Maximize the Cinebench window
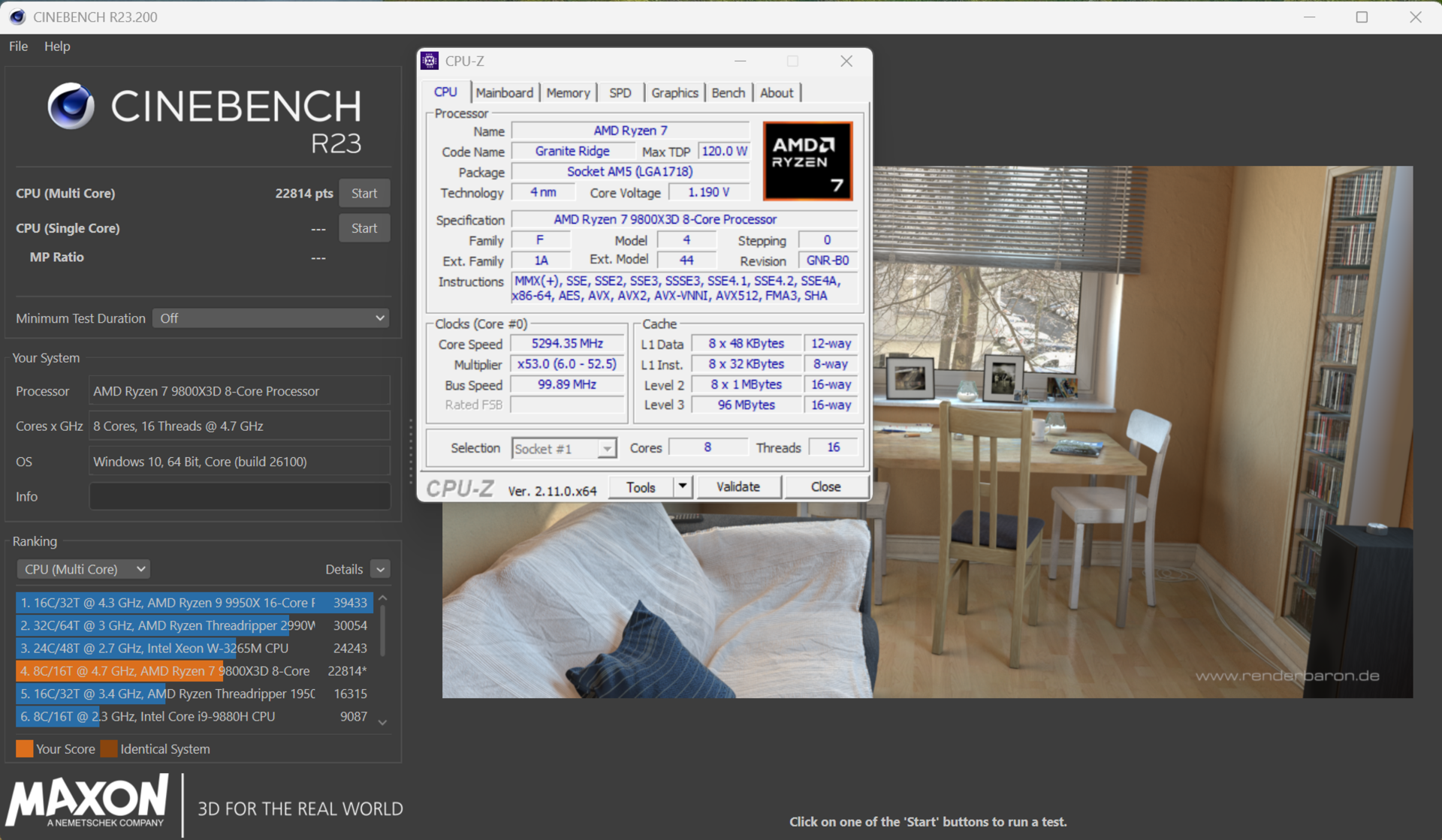This screenshot has width=1442, height=840. pyautogui.click(x=1362, y=17)
